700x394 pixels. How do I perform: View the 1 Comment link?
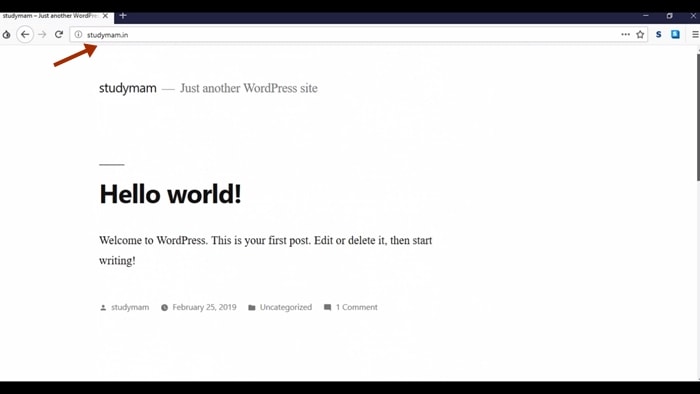[x=357, y=307]
